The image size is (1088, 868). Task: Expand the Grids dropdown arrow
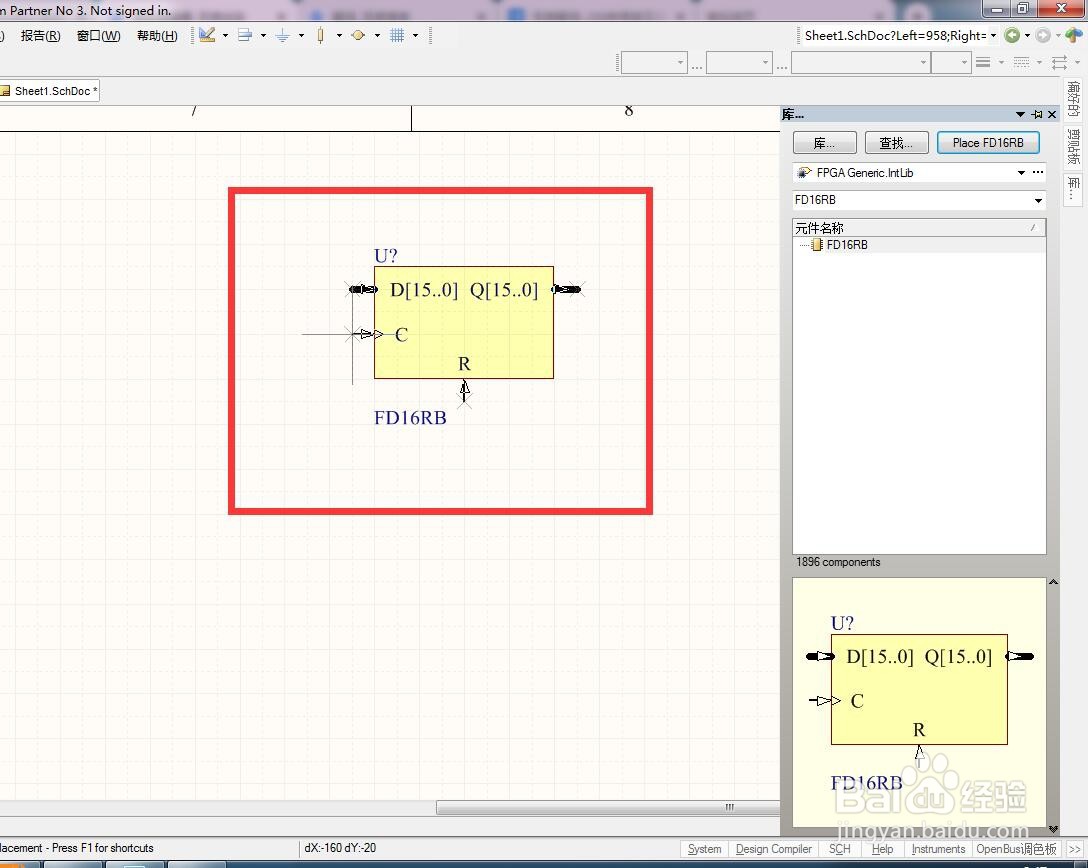(416, 35)
